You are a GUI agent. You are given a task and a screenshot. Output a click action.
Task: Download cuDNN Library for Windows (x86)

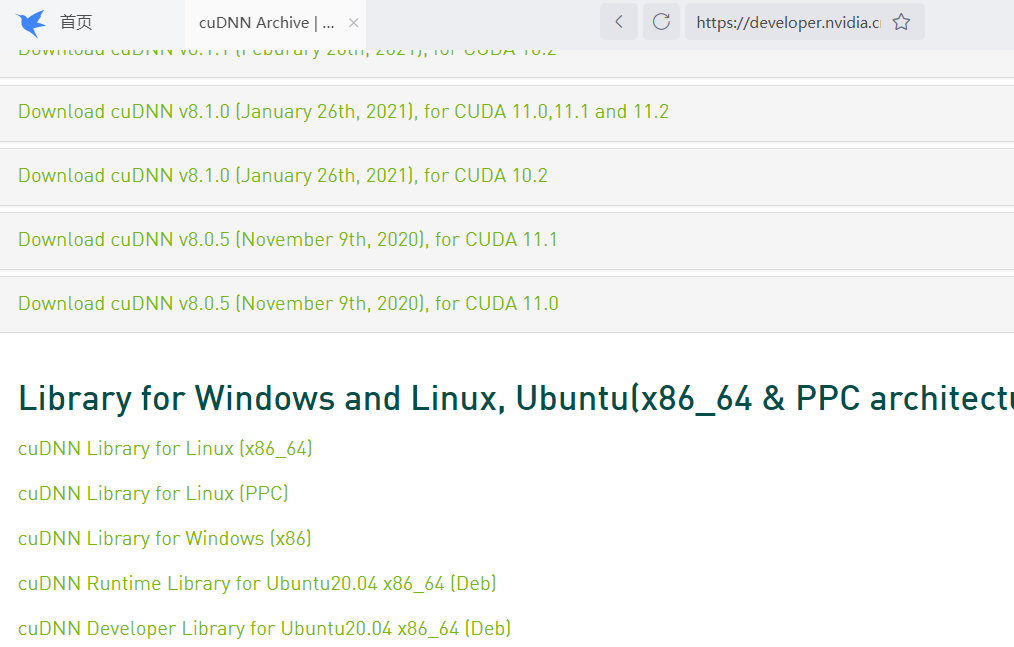[165, 538]
